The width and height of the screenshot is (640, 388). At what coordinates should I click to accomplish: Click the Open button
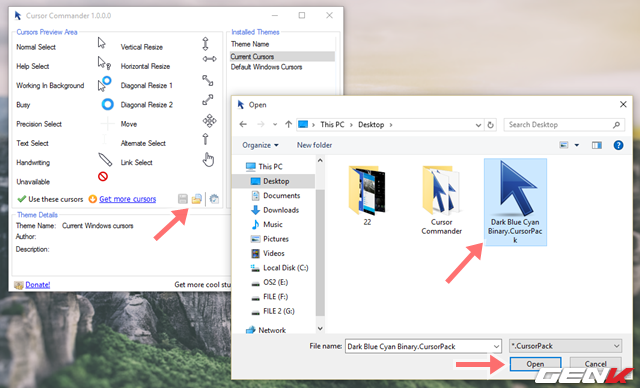click(x=535, y=364)
